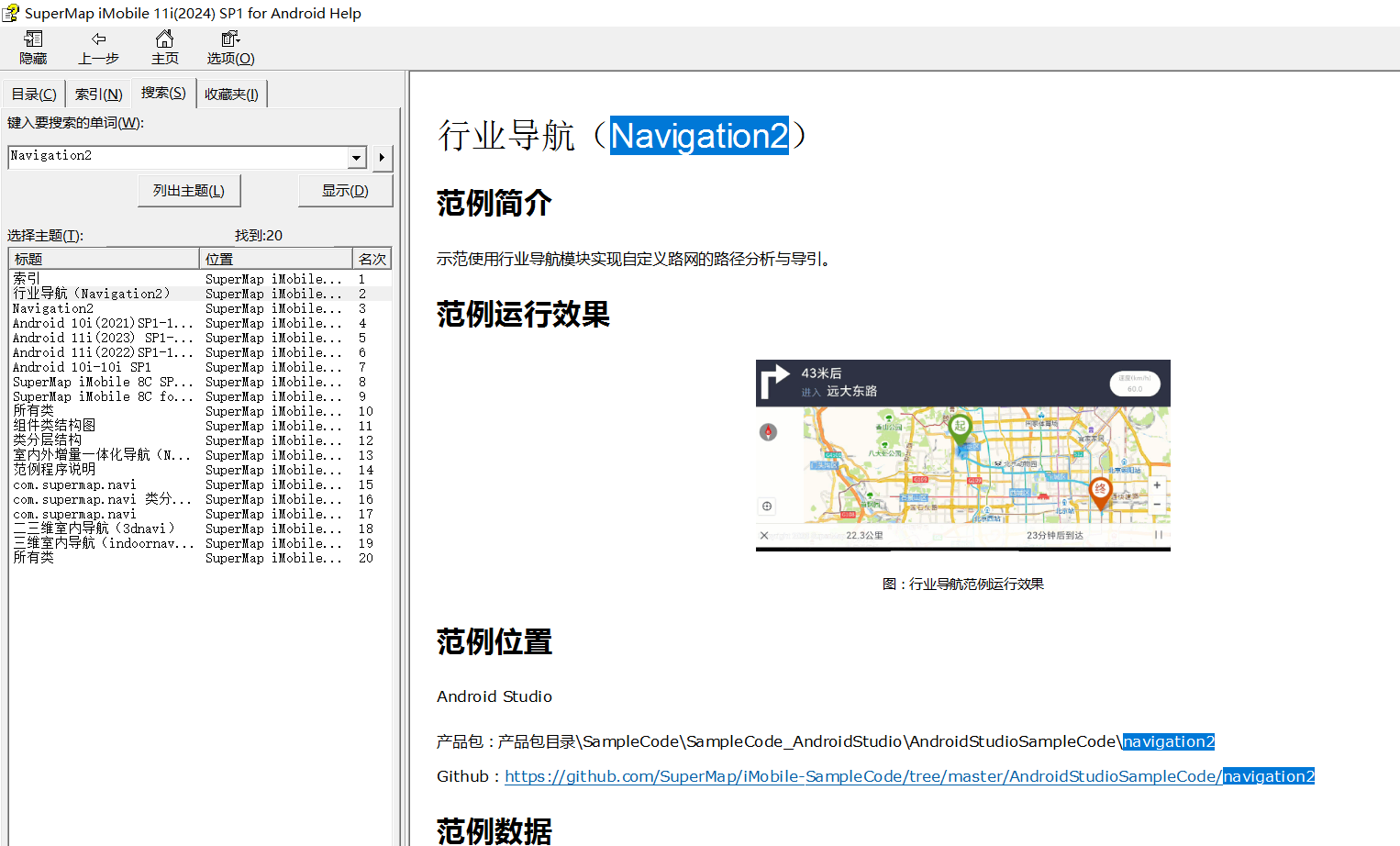Select the 二三维室内导航（3dnavi） result row
The width and height of the screenshot is (1400, 846).
pos(200,529)
